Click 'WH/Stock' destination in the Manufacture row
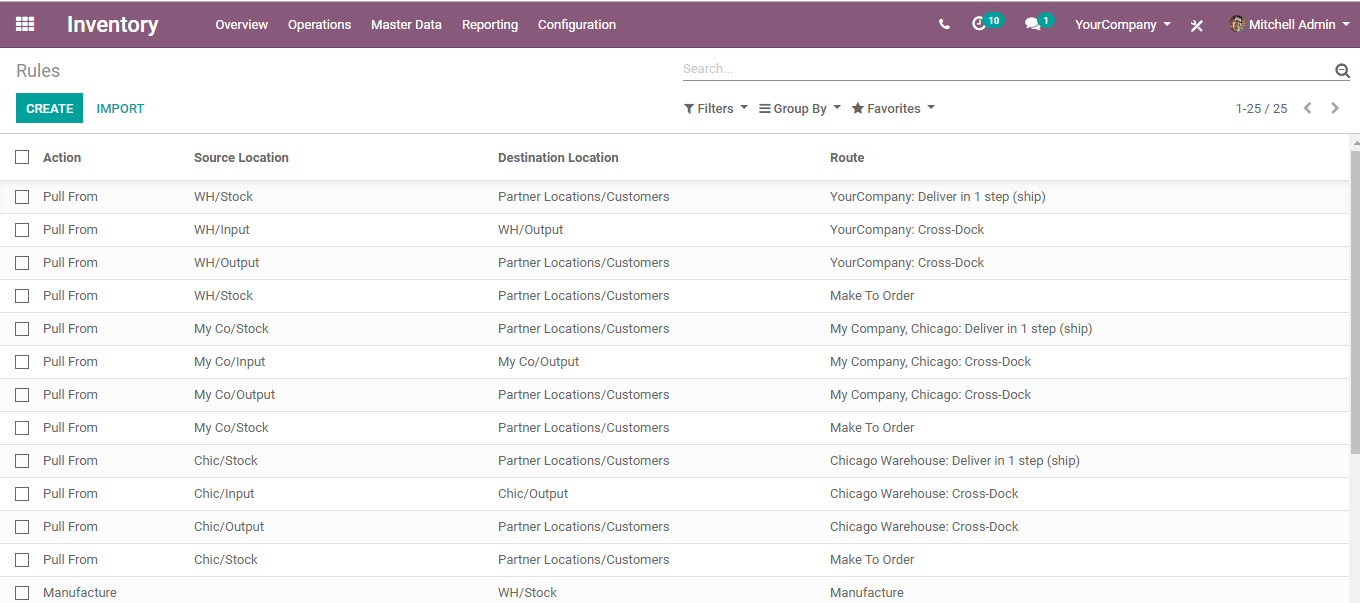This screenshot has height=603, width=1360. (528, 593)
